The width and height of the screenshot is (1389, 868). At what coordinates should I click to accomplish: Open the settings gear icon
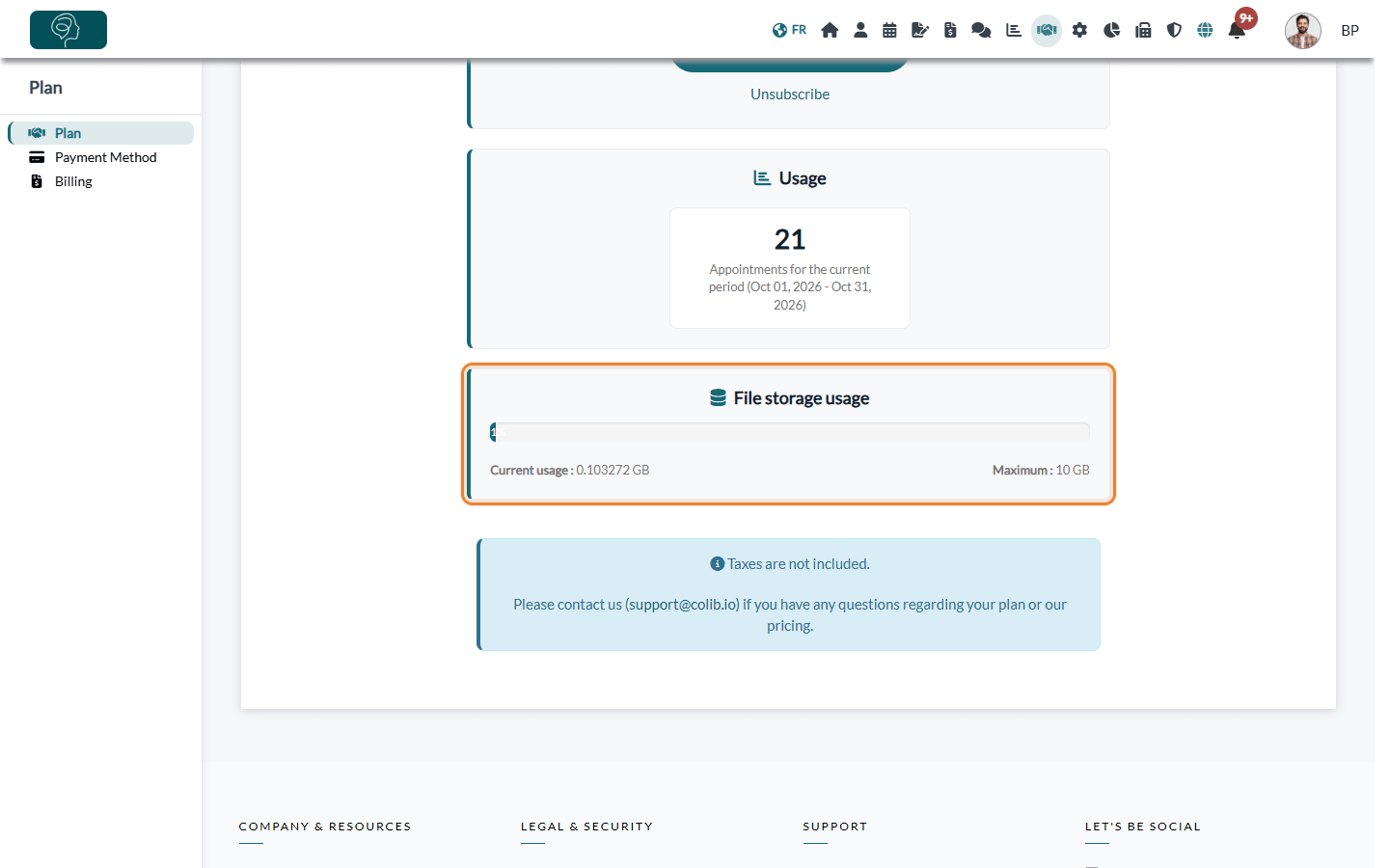click(x=1079, y=30)
